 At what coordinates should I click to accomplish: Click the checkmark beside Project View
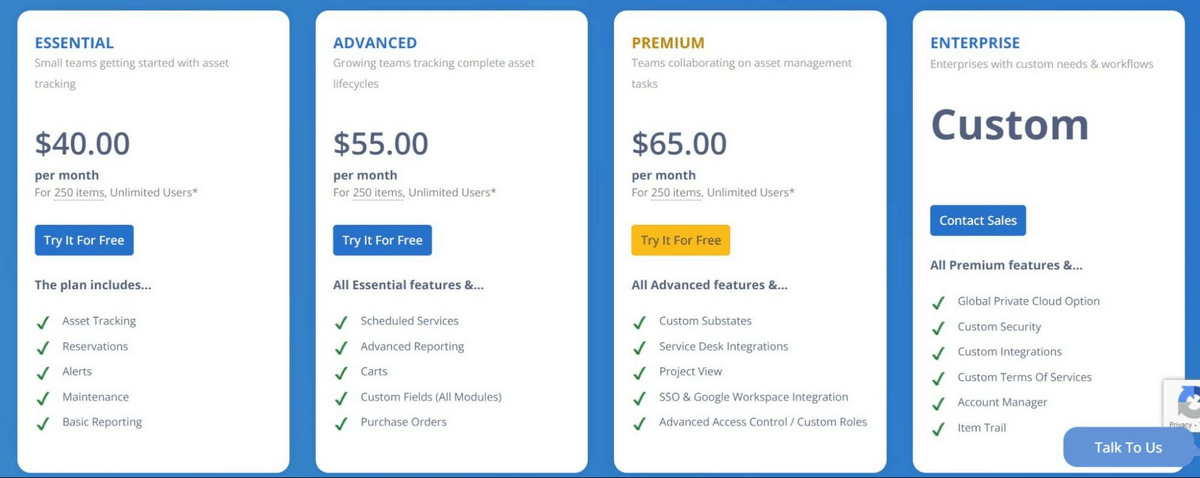point(640,372)
